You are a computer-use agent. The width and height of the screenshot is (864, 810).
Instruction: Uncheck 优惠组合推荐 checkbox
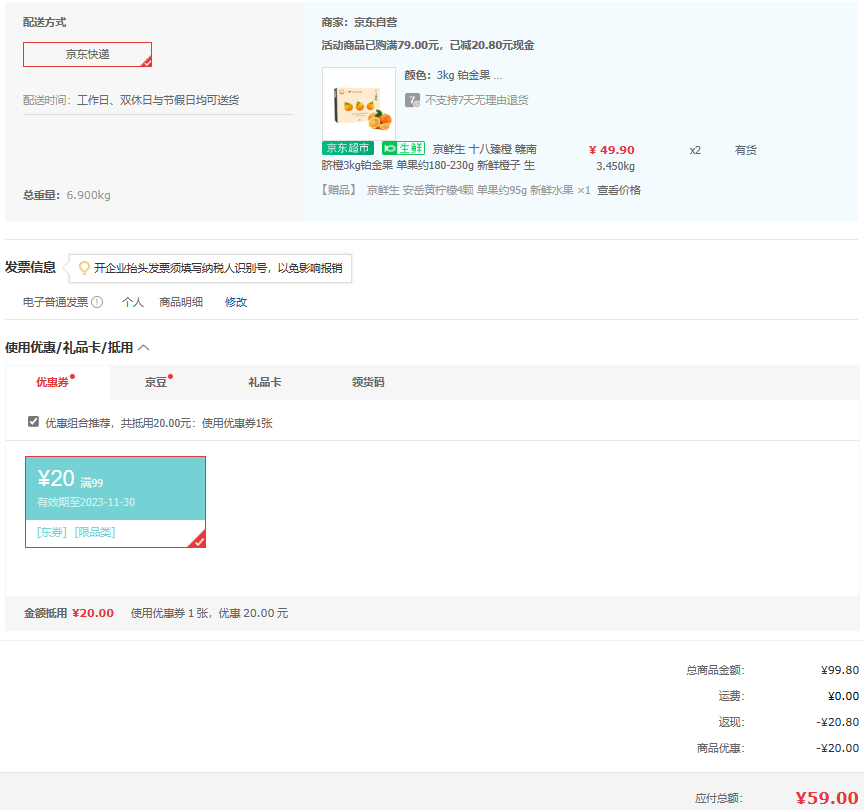point(33,422)
